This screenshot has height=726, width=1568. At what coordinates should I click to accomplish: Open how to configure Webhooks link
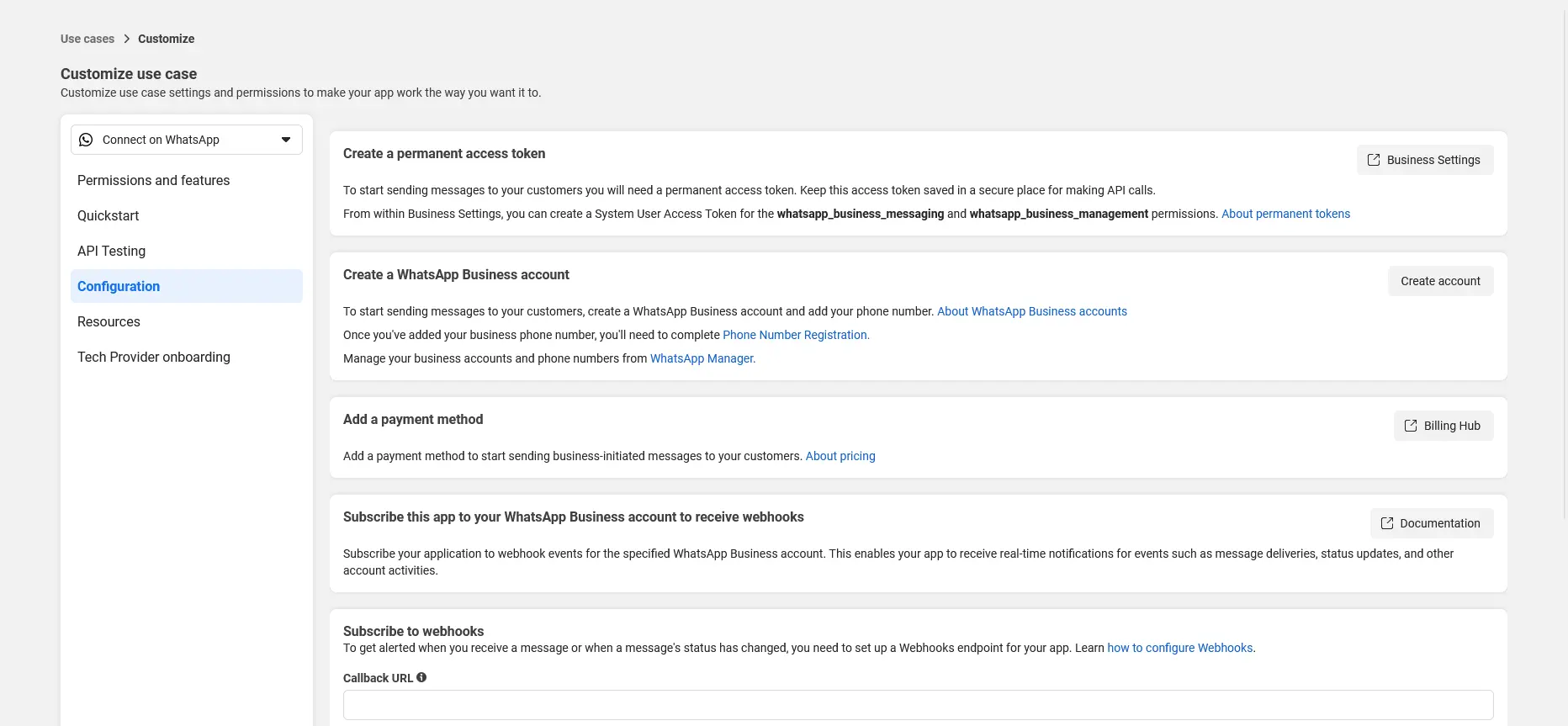pyautogui.click(x=1180, y=648)
